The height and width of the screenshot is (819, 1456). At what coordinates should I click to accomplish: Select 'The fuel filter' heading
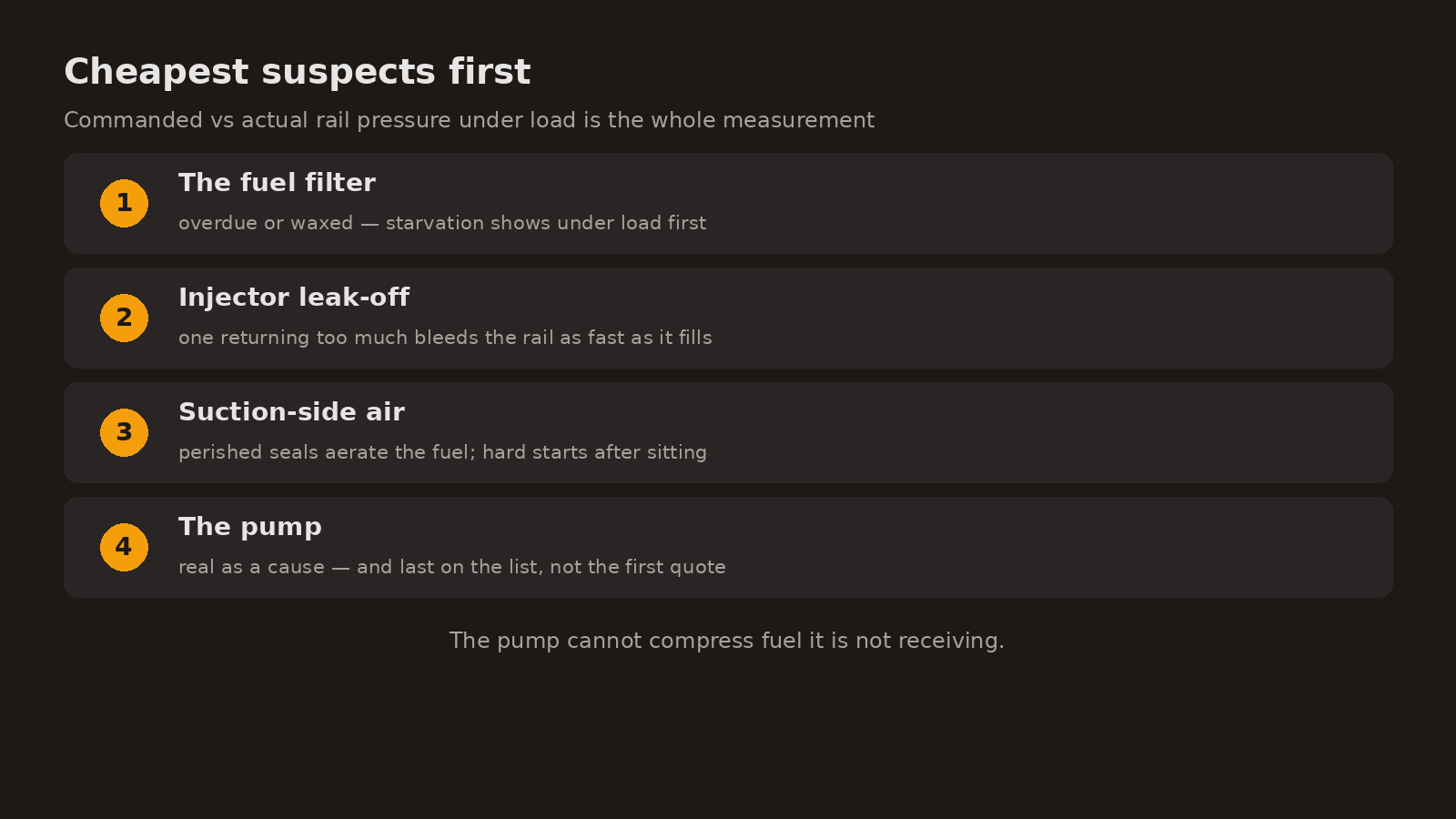(277, 183)
